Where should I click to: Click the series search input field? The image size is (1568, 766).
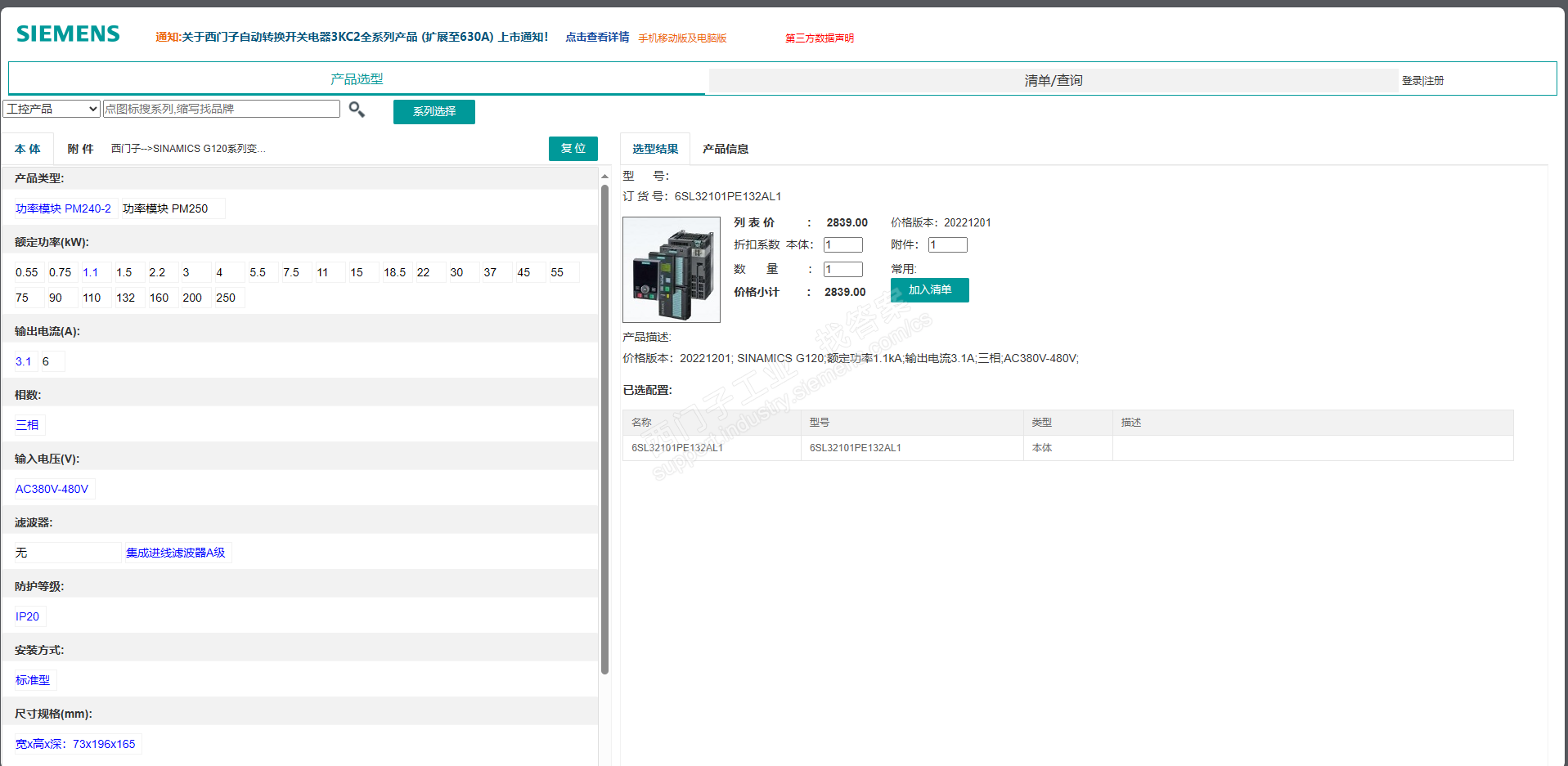[221, 109]
